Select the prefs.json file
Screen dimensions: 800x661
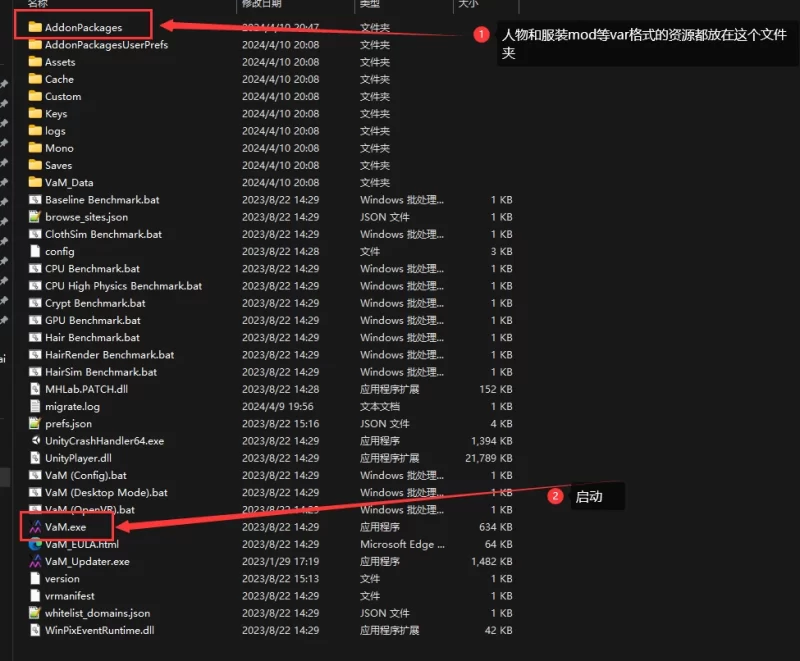[x=68, y=424]
